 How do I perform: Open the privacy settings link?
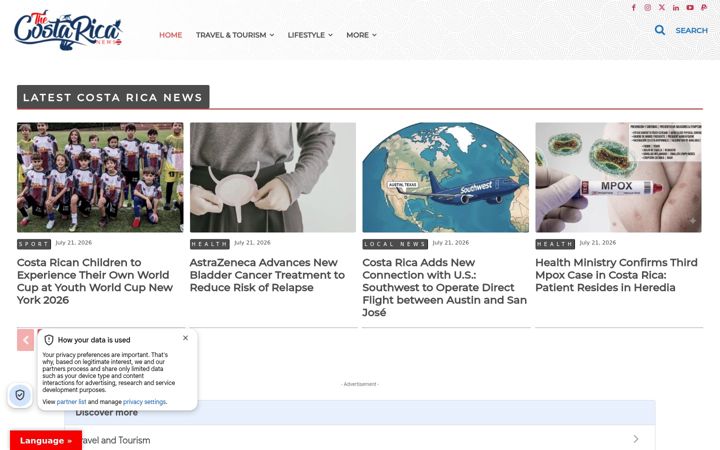[144, 402]
